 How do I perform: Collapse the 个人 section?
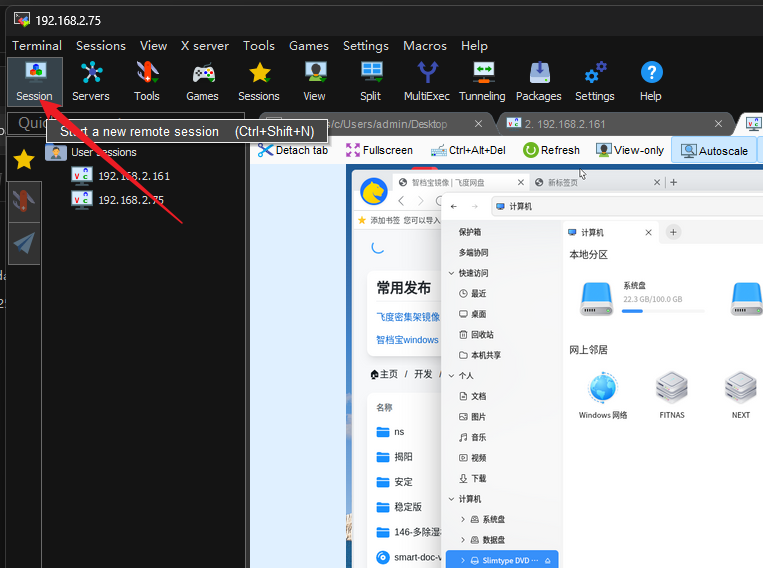point(451,376)
